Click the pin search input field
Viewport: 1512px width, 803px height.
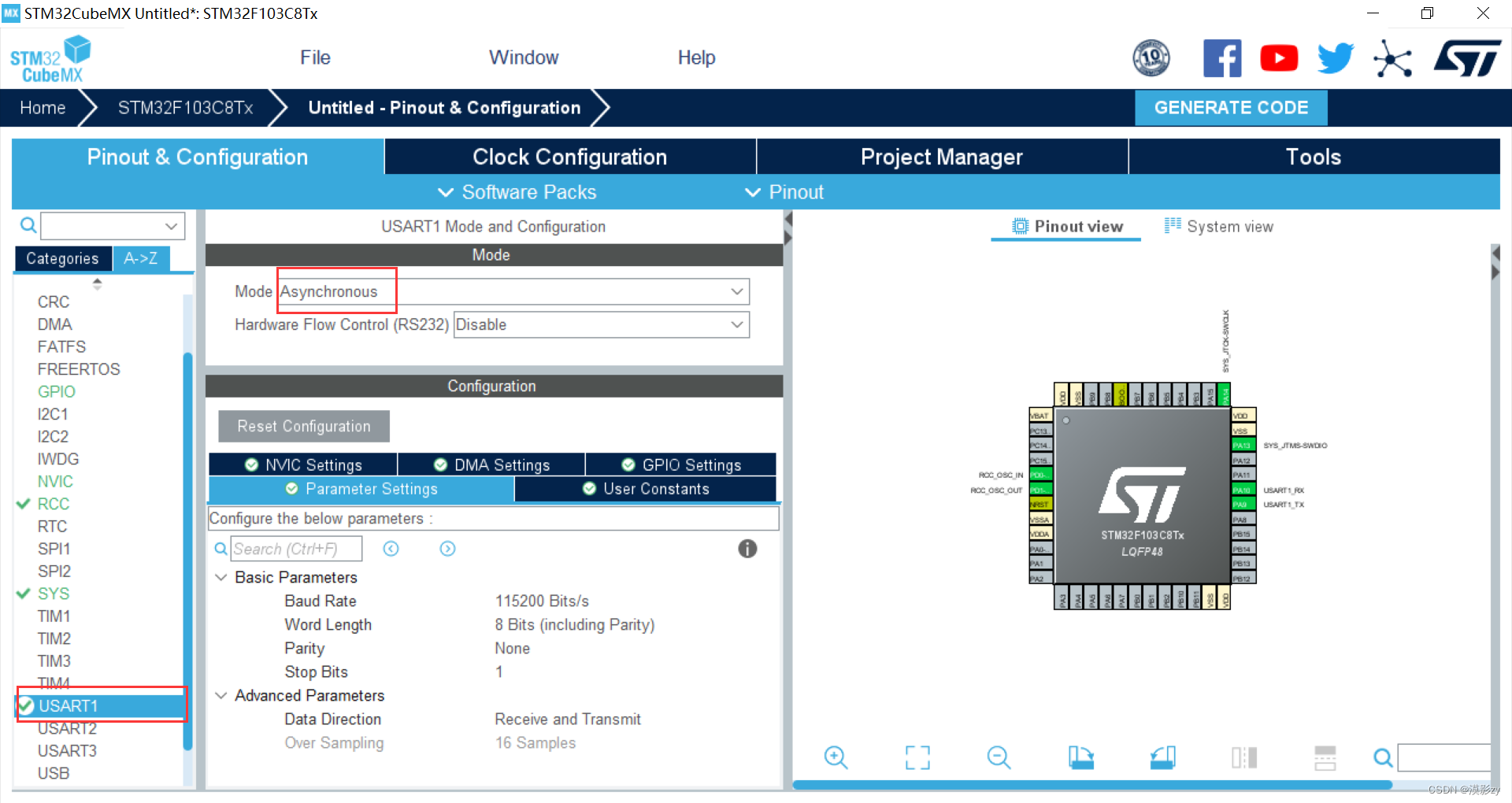[1444, 757]
